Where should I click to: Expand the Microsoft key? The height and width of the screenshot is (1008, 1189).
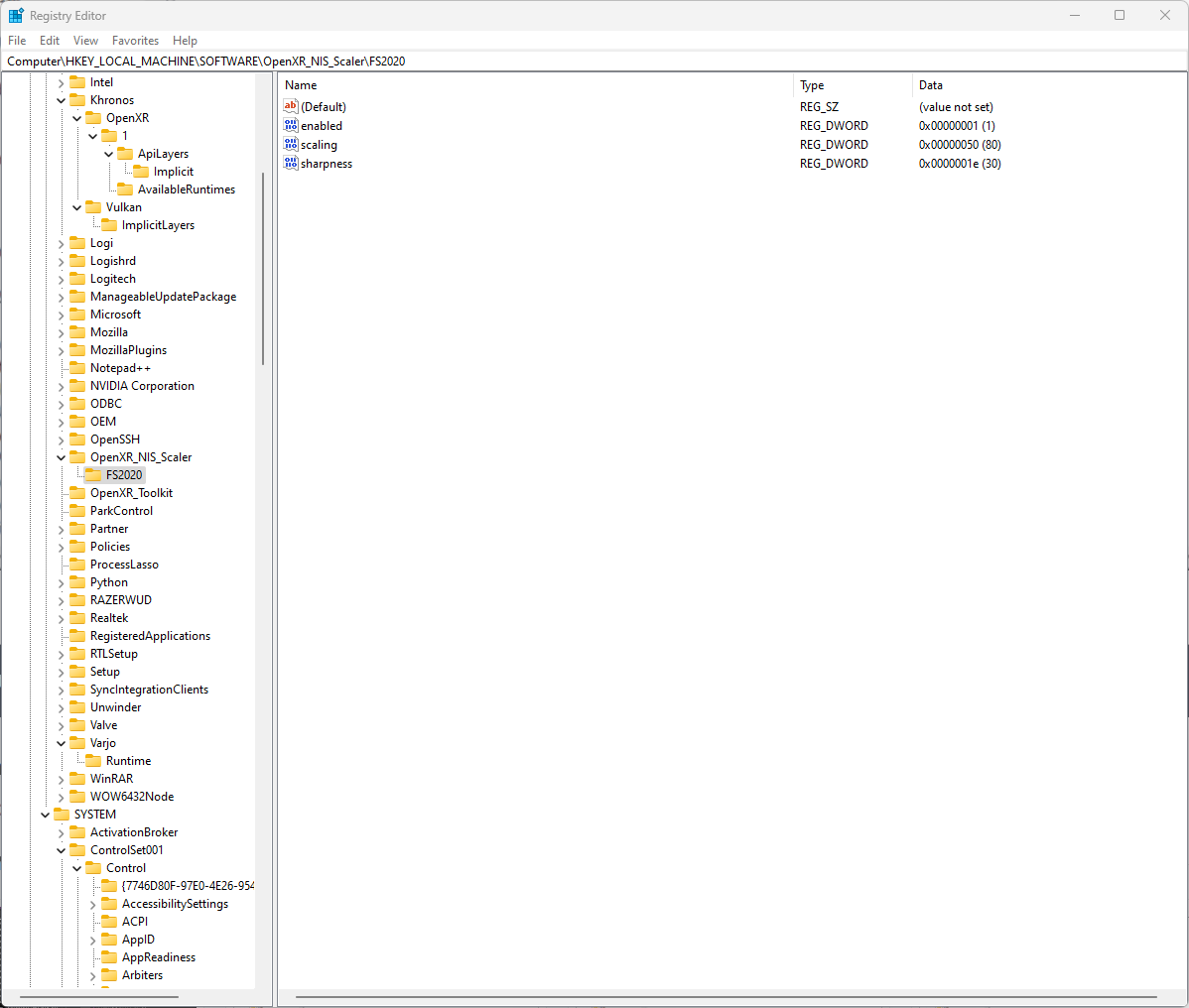point(62,315)
